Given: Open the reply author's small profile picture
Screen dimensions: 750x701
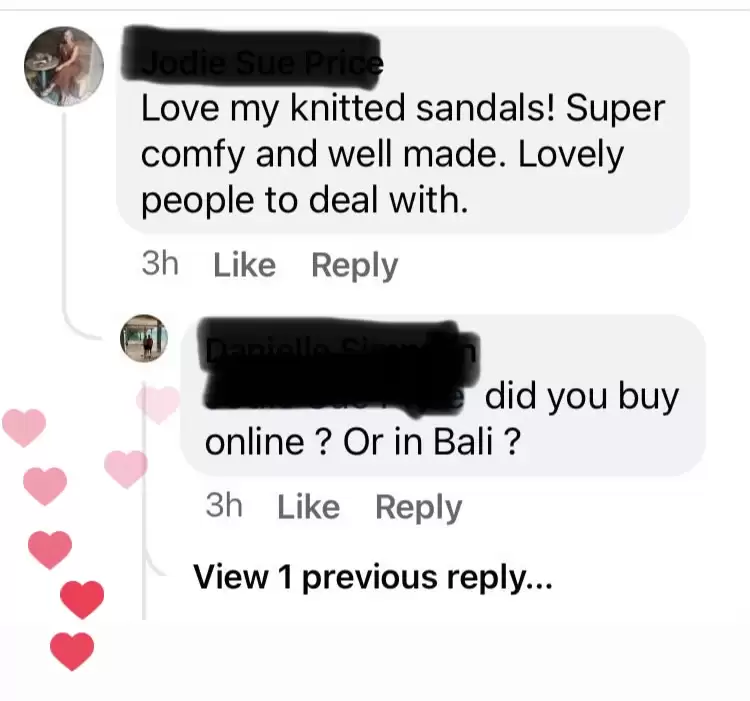Looking at the screenshot, I should click(x=144, y=339).
